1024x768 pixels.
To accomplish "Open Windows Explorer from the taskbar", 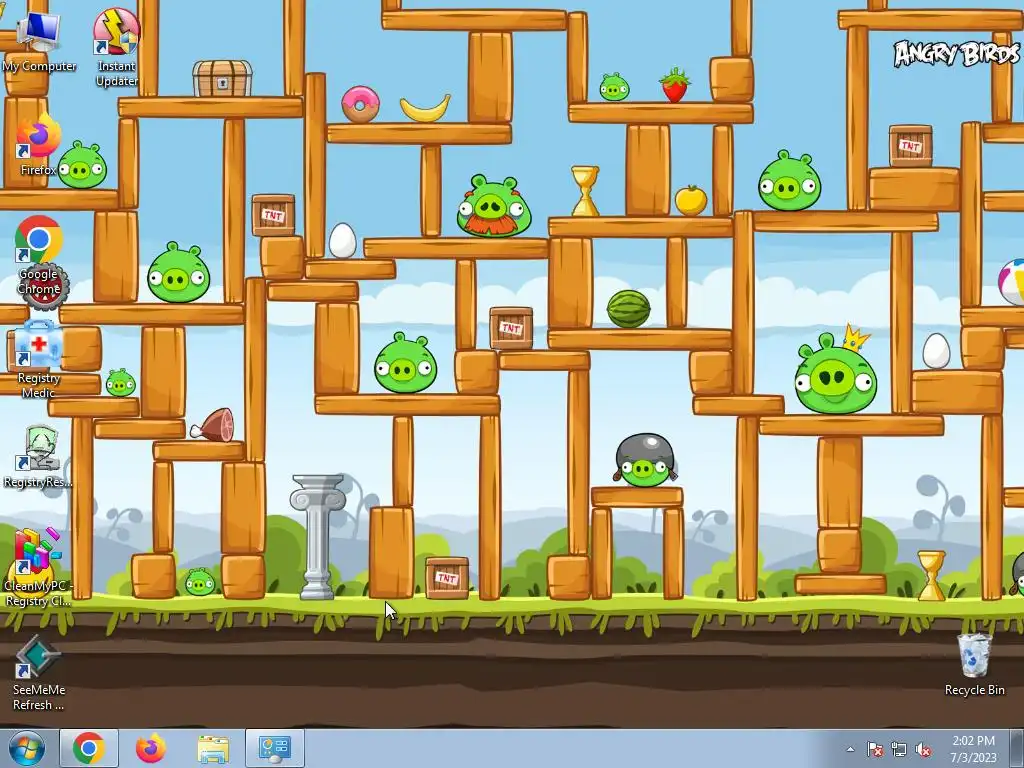I will pyautogui.click(x=213, y=748).
